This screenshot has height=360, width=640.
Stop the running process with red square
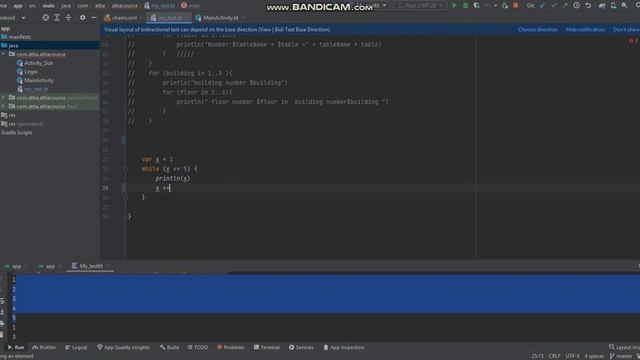pyautogui.click(x=516, y=6)
